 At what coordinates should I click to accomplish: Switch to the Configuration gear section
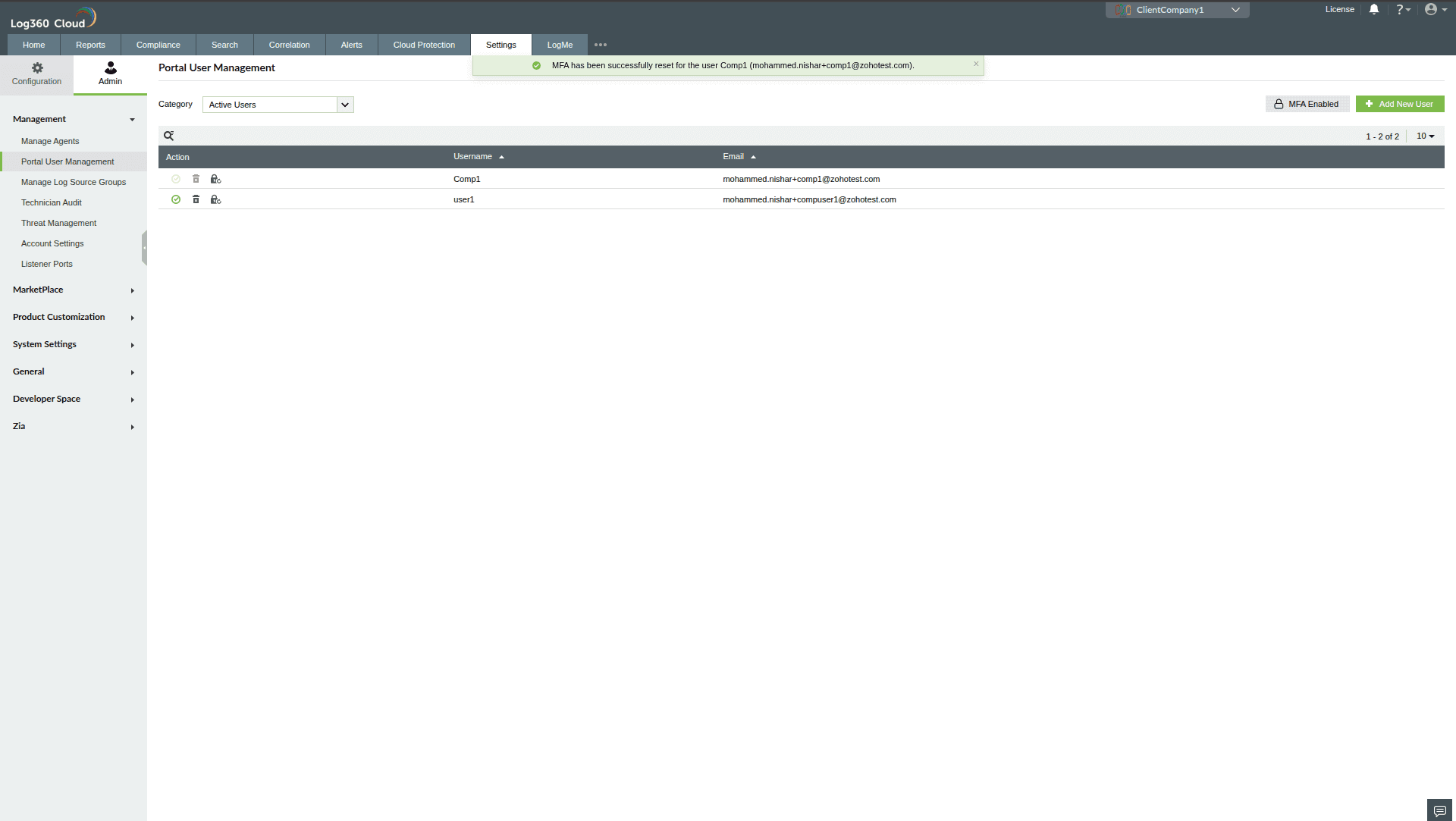pyautogui.click(x=36, y=74)
